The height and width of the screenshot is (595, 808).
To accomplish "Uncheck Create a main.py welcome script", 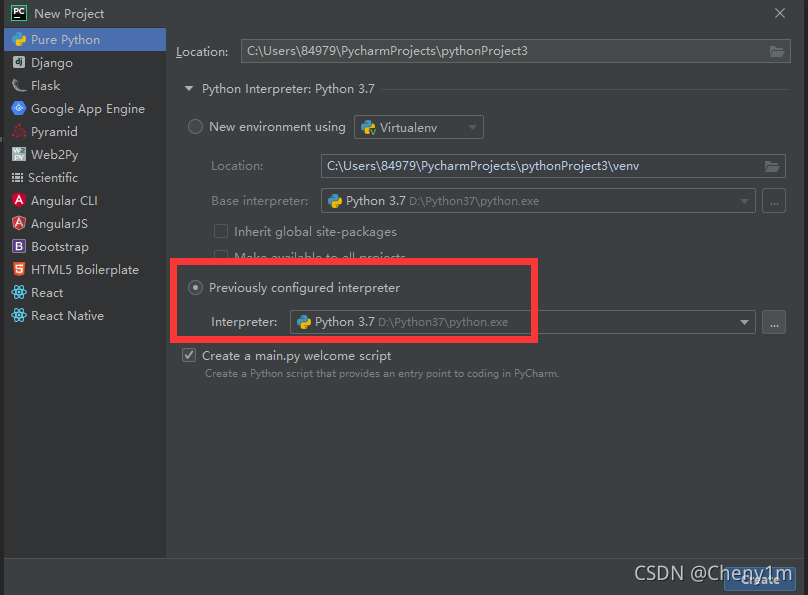I will click(189, 355).
